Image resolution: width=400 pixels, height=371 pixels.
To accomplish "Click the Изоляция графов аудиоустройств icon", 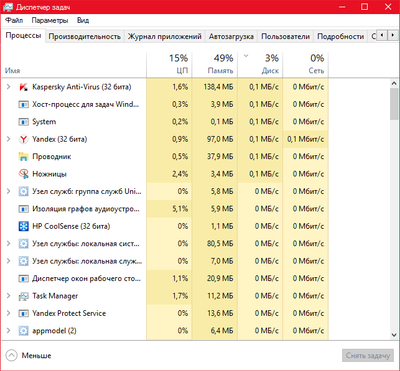I will 23,209.
